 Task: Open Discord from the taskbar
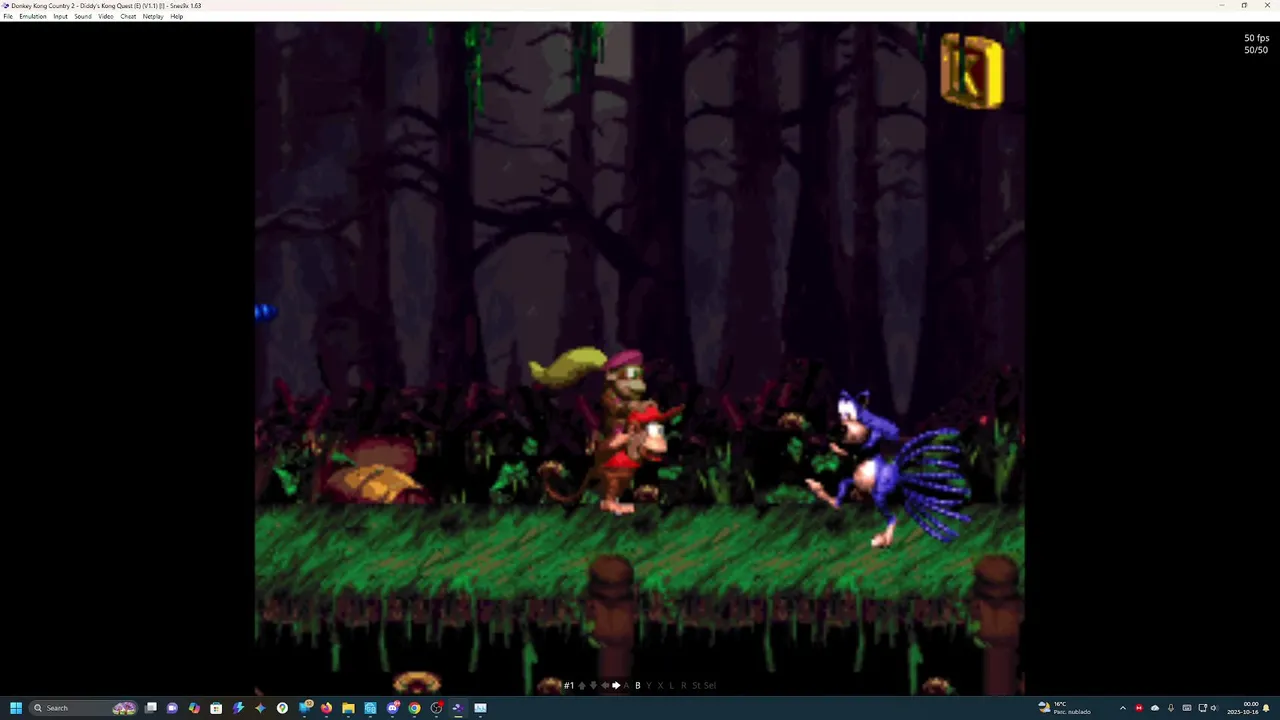click(x=393, y=708)
